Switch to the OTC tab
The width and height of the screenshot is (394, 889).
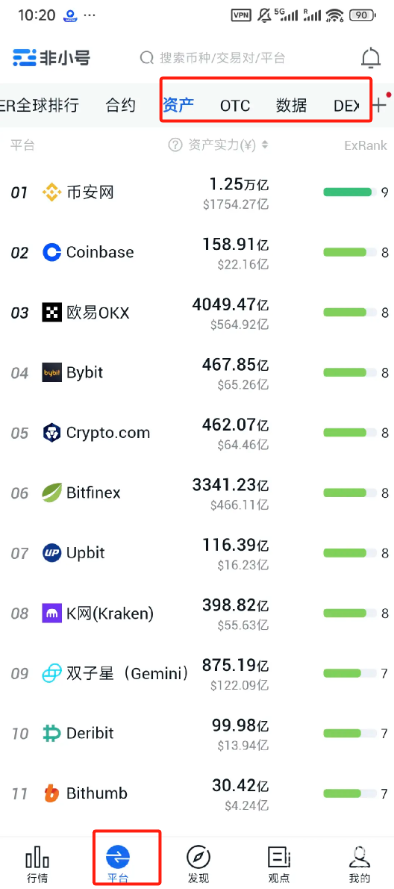click(235, 105)
